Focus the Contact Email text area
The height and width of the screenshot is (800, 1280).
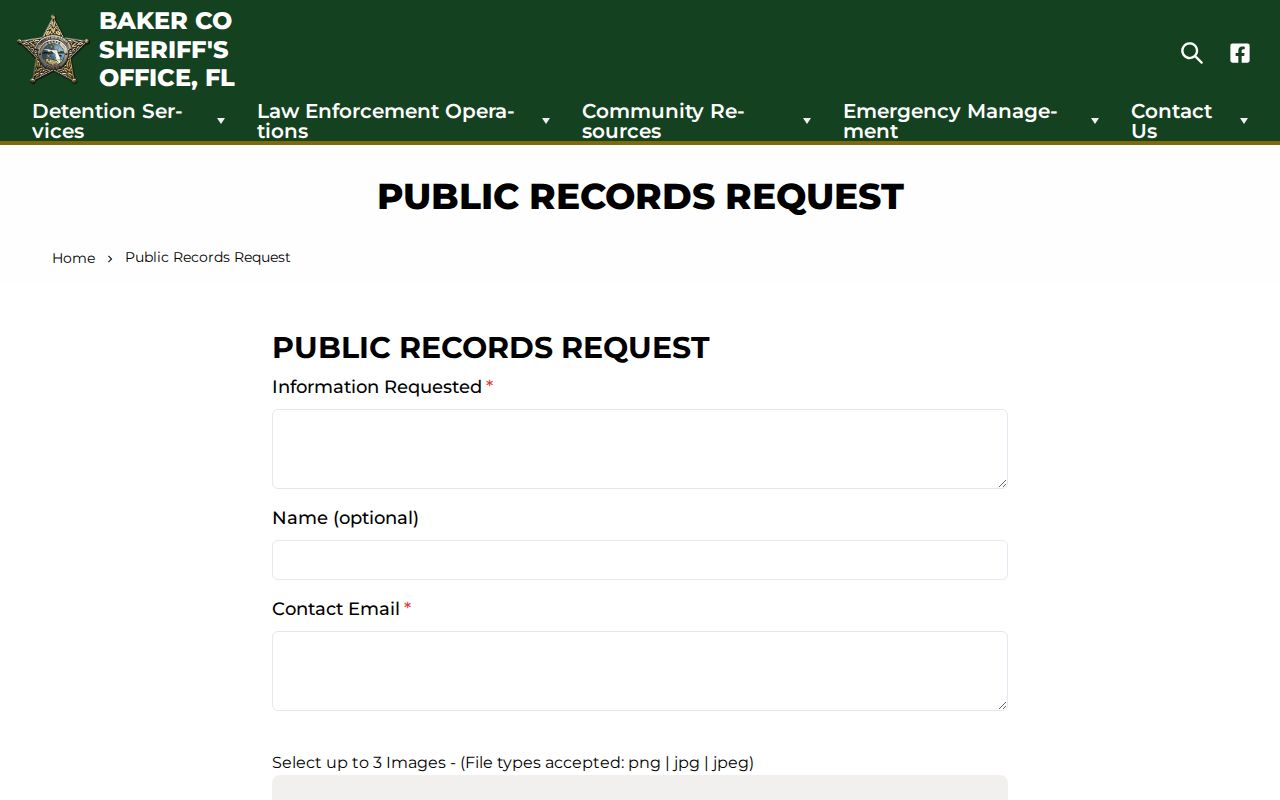click(x=640, y=671)
